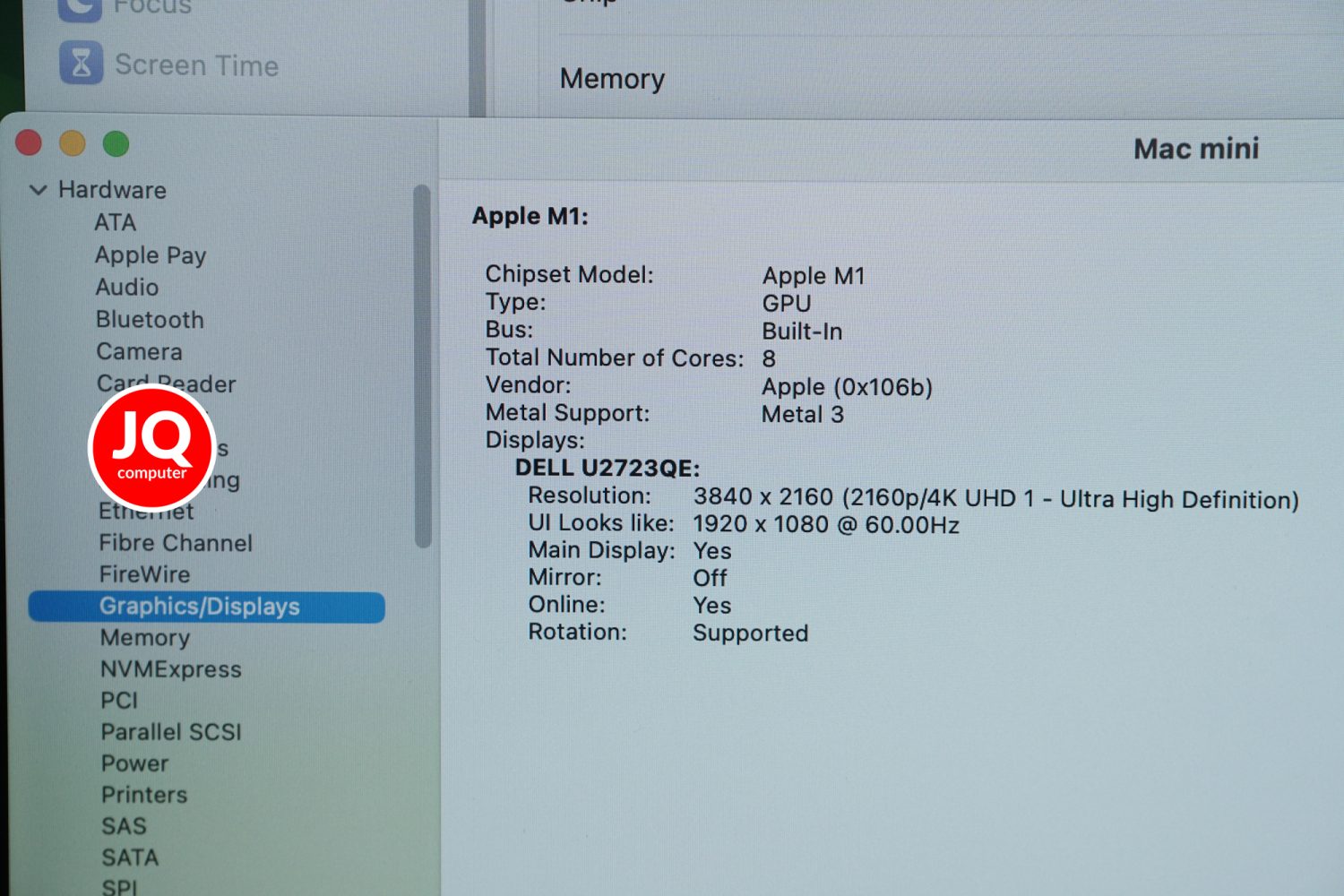Click Memory row in background window

coord(612,79)
